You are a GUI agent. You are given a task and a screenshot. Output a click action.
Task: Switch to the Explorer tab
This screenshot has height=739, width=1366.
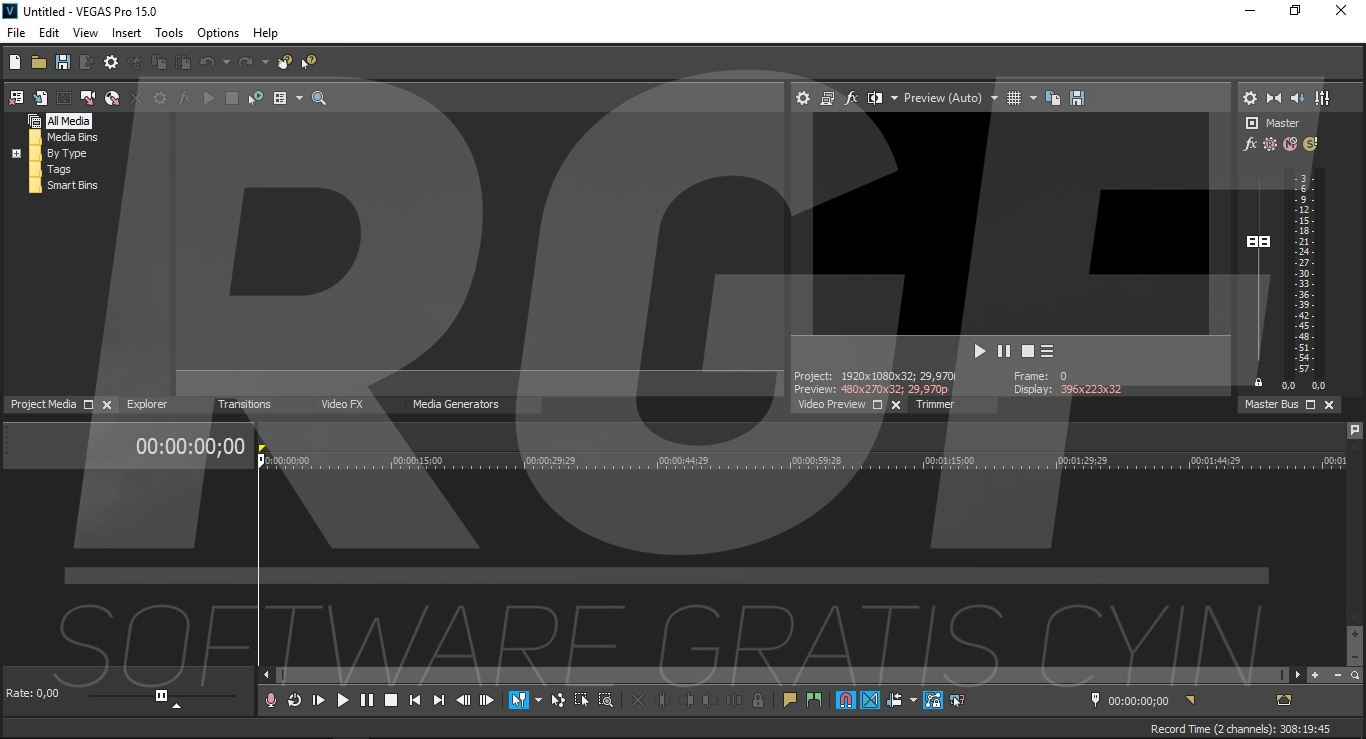(147, 404)
